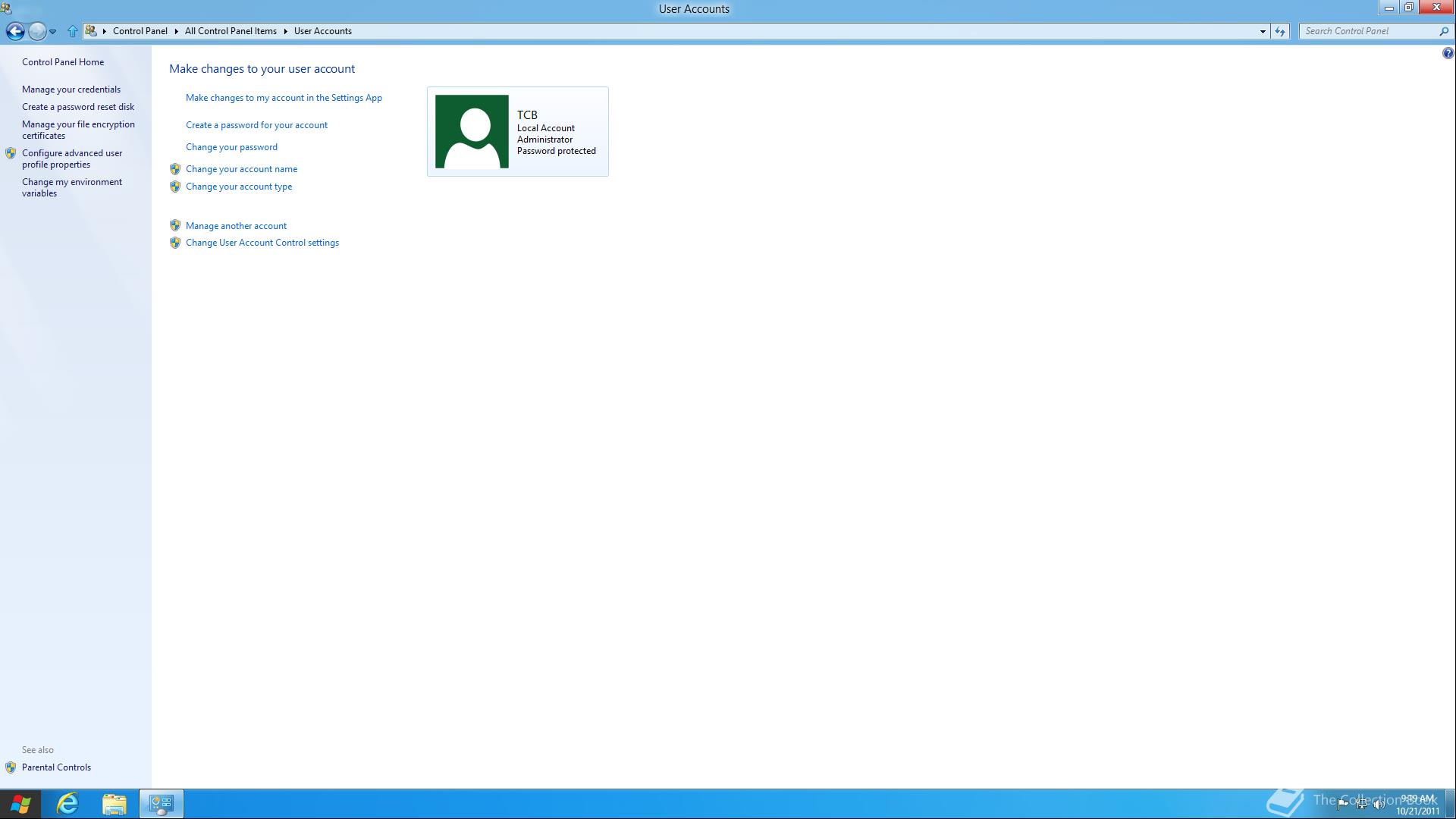Go to Control Panel Home

[63, 61]
